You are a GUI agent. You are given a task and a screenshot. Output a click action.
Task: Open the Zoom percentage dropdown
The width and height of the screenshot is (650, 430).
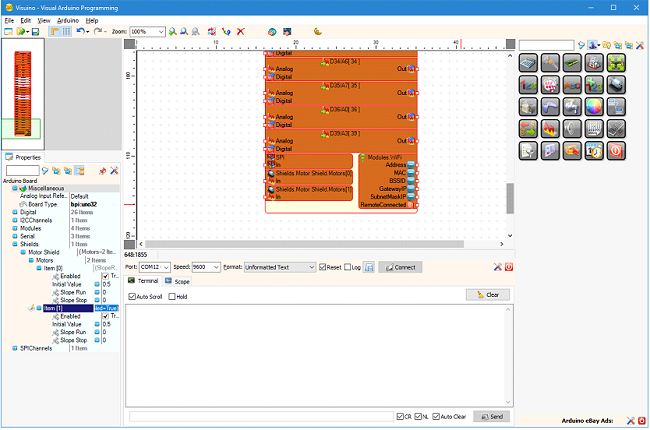(161, 32)
